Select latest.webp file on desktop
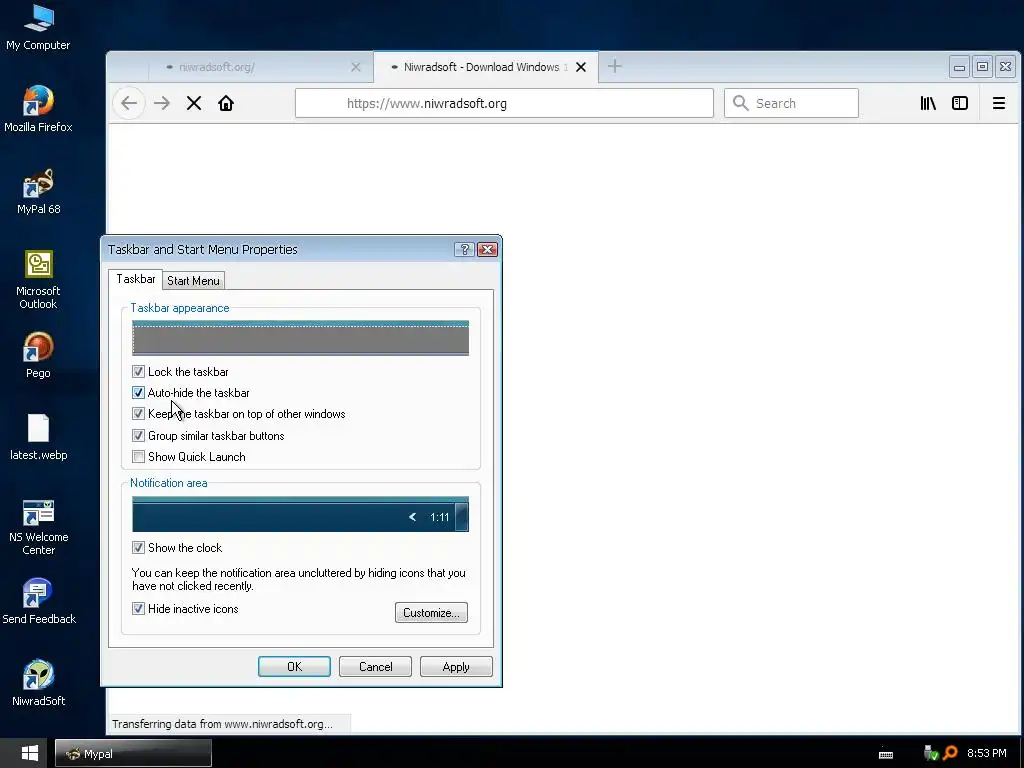Viewport: 1024px width, 768px height. pyautogui.click(x=38, y=437)
